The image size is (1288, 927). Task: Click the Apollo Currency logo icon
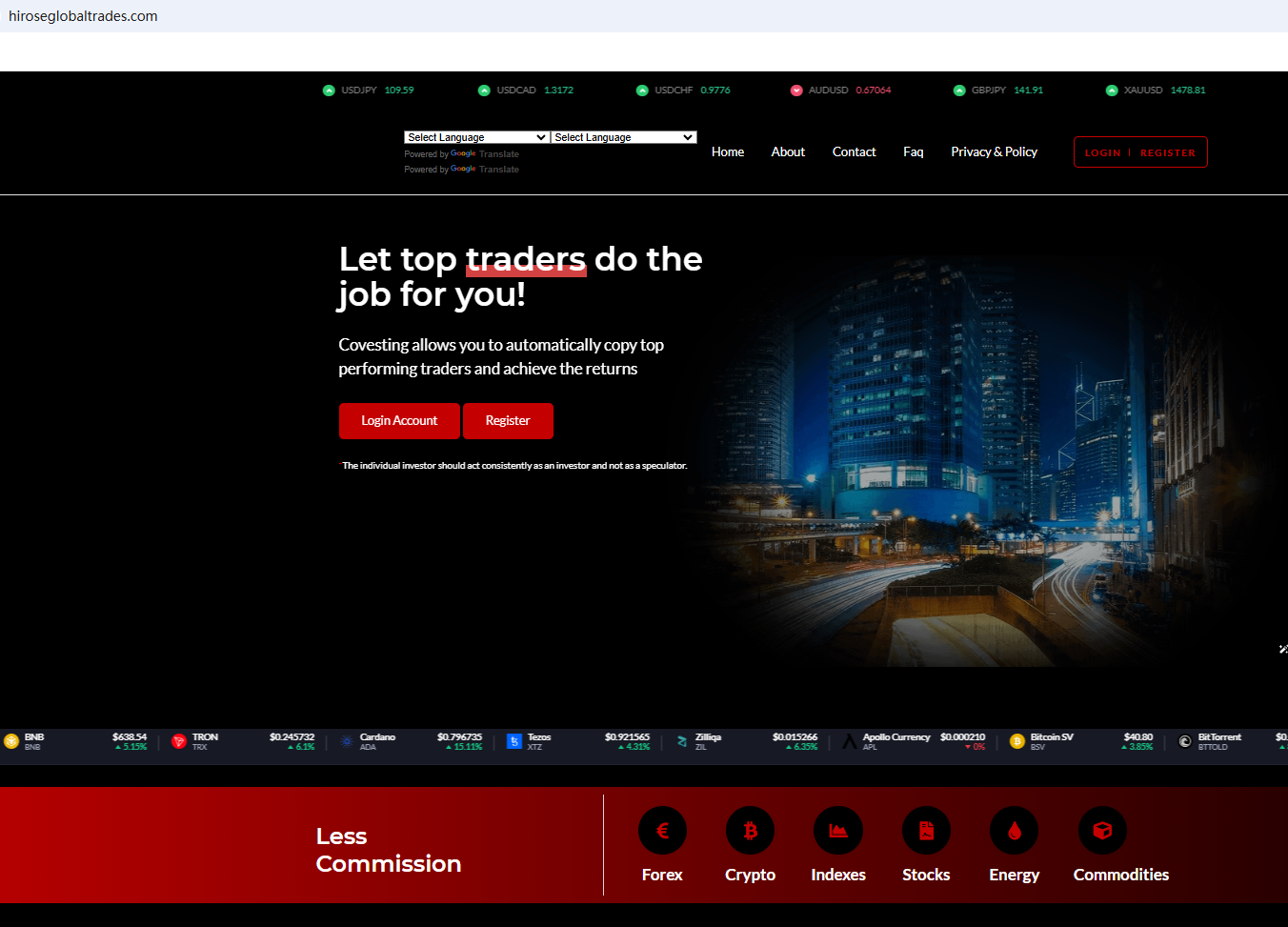tap(850, 741)
